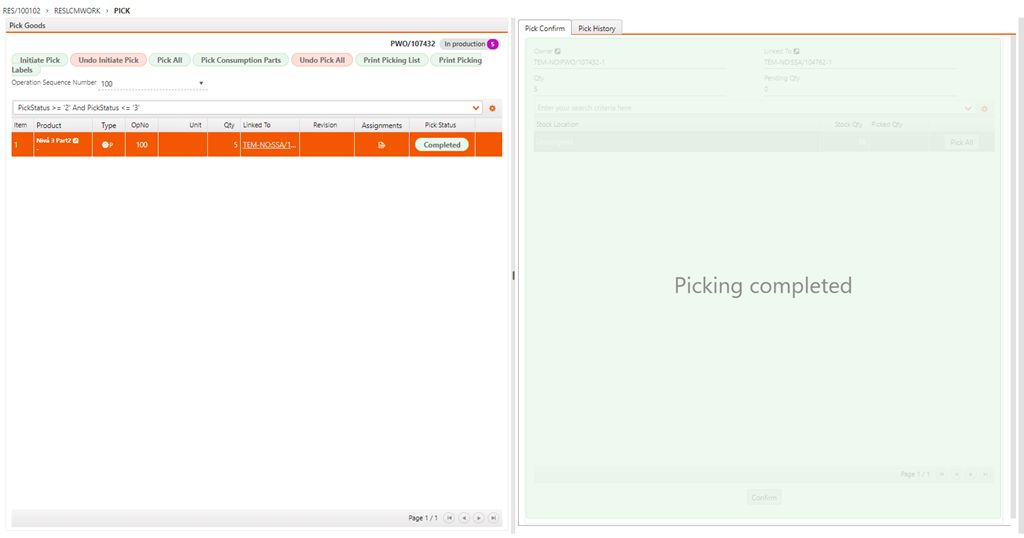Open the left grid filter settings gear
The width and height of the screenshot is (1024, 538).
tap(492, 108)
